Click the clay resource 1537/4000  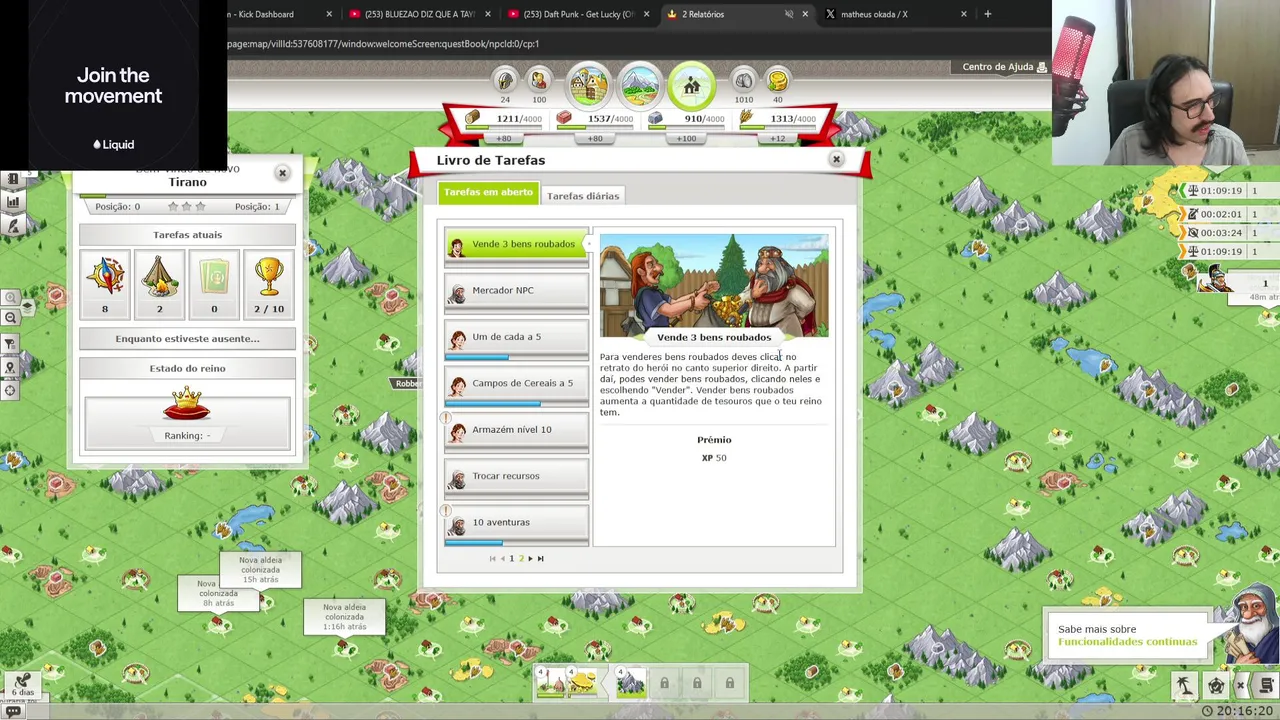(596, 119)
